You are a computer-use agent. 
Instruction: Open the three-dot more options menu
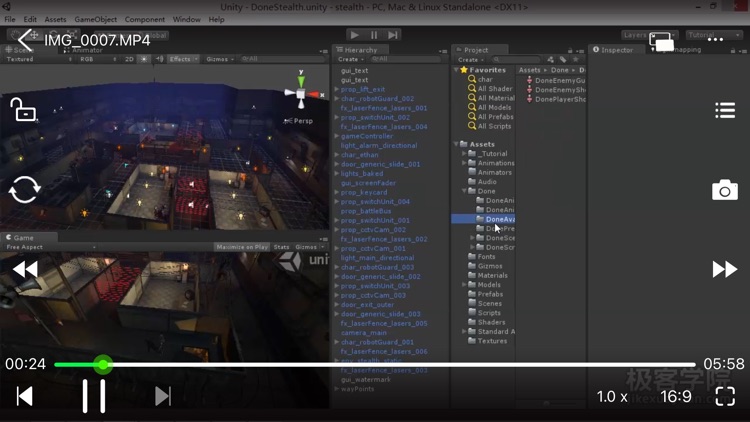(x=716, y=40)
